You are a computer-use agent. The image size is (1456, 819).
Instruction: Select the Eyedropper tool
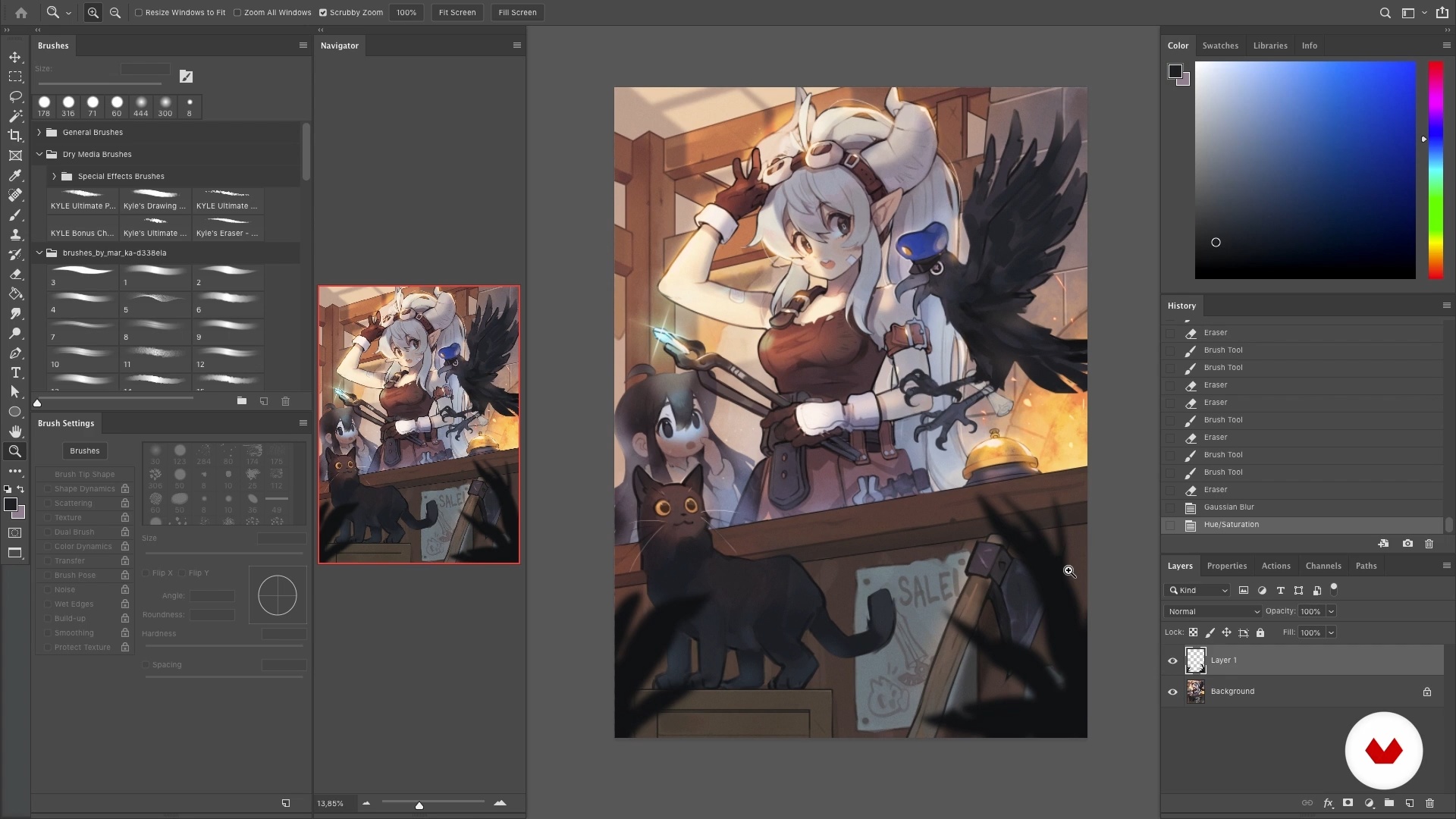15,175
